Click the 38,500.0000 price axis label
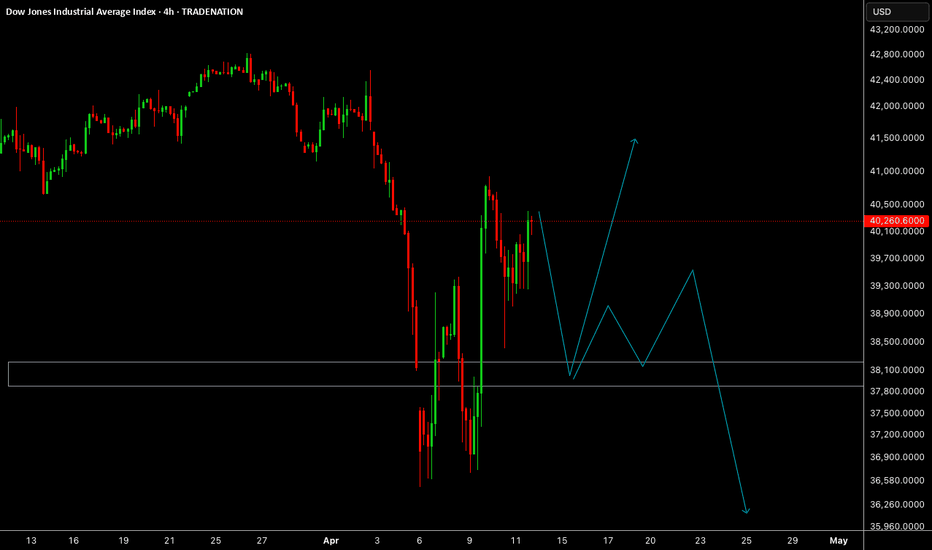 pyautogui.click(x=897, y=342)
